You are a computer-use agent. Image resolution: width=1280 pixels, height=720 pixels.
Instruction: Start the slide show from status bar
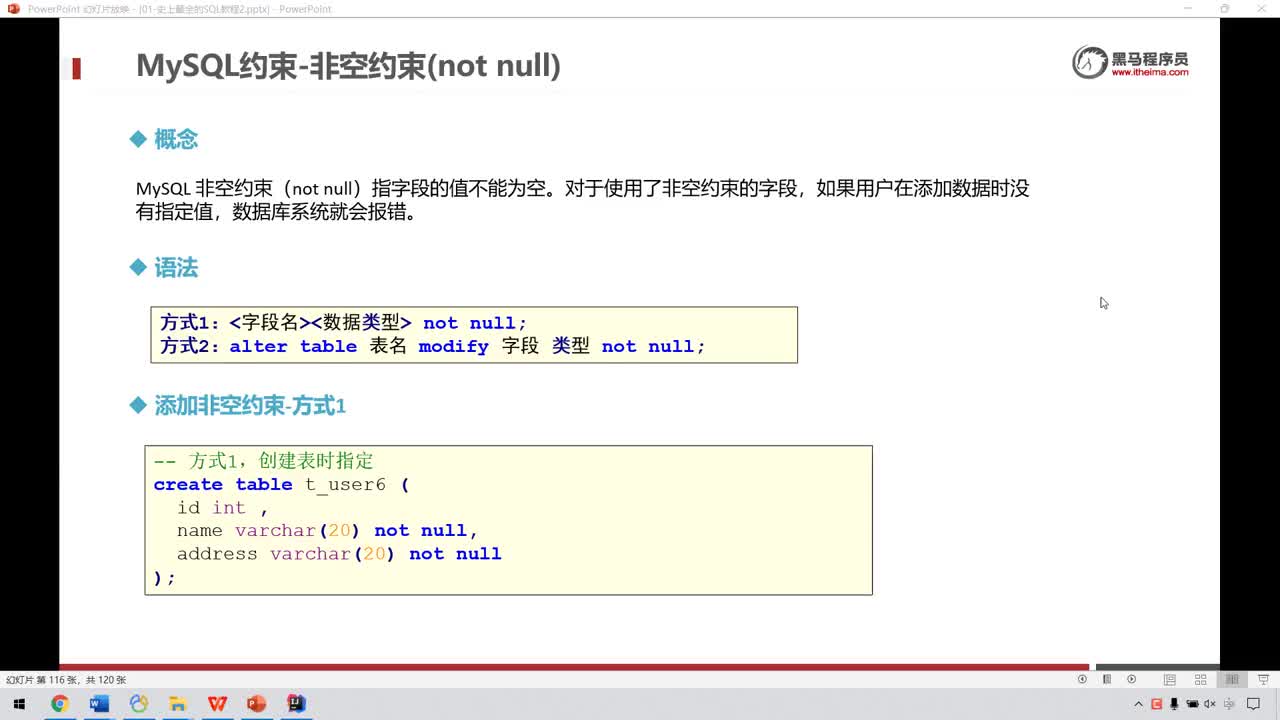coord(1262,679)
